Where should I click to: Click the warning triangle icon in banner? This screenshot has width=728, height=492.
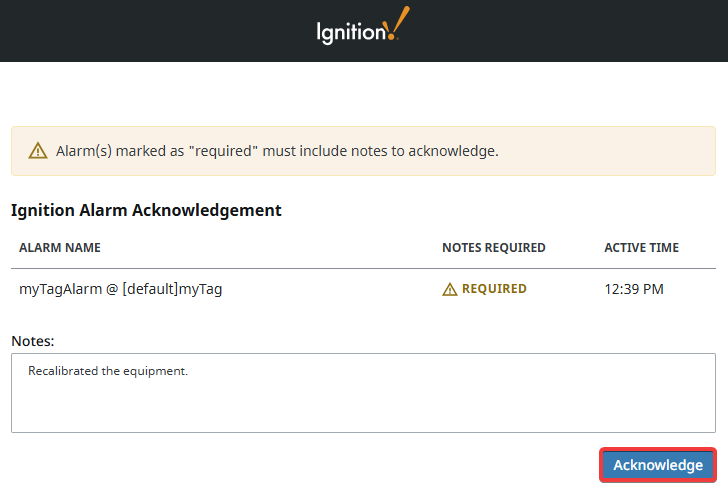[x=38, y=151]
